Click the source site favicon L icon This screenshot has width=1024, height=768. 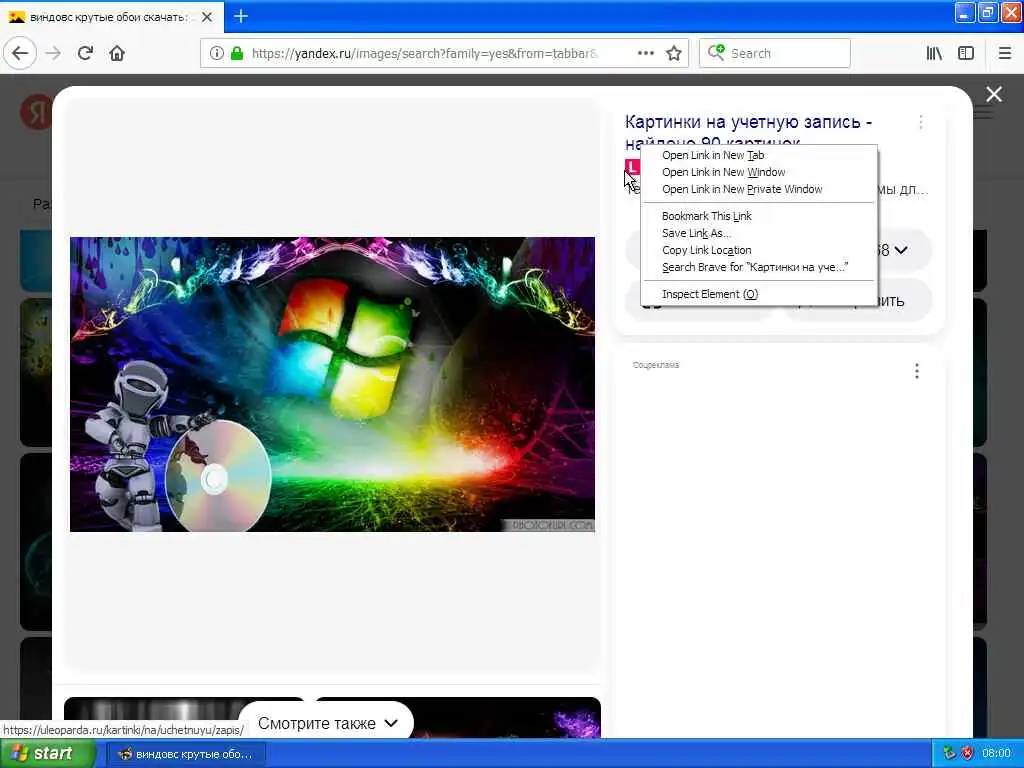click(632, 166)
